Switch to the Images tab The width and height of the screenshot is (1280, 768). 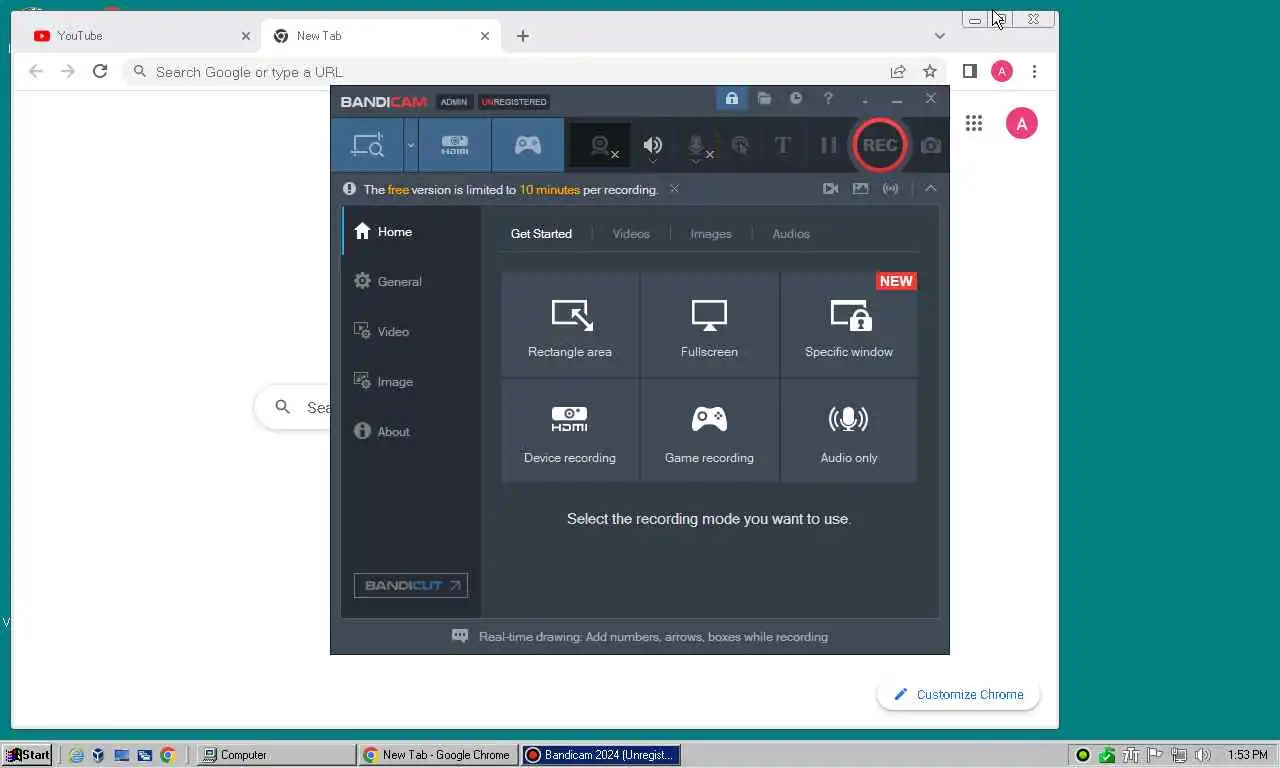(x=711, y=234)
